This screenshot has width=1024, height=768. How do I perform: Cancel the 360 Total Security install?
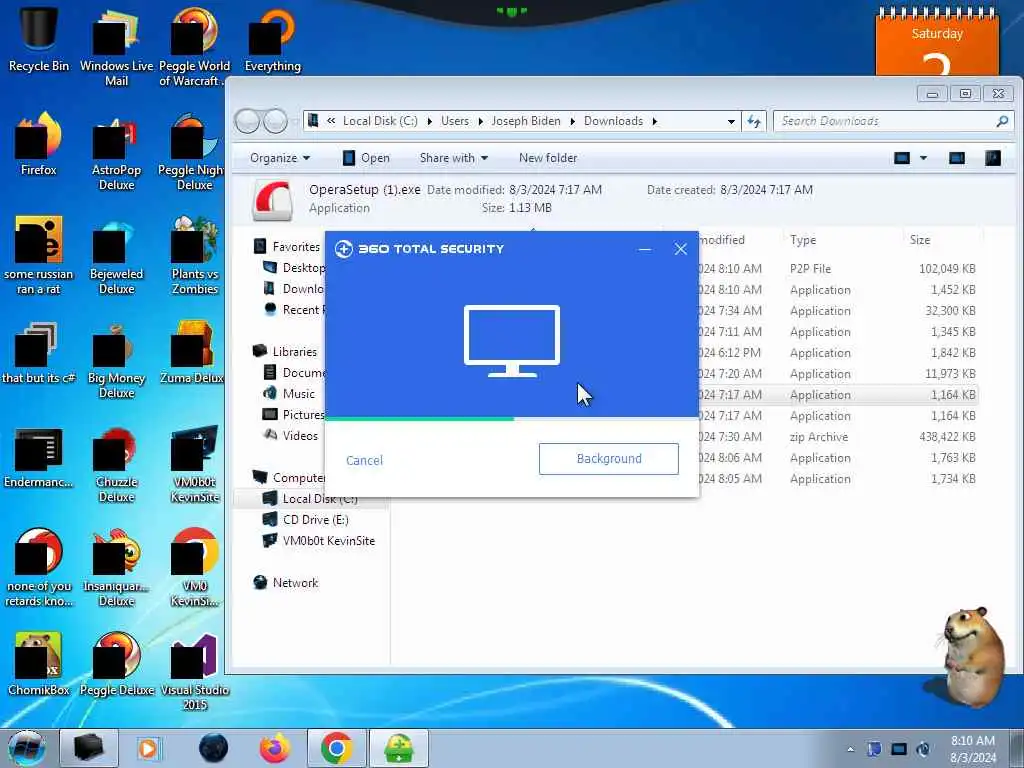364,460
